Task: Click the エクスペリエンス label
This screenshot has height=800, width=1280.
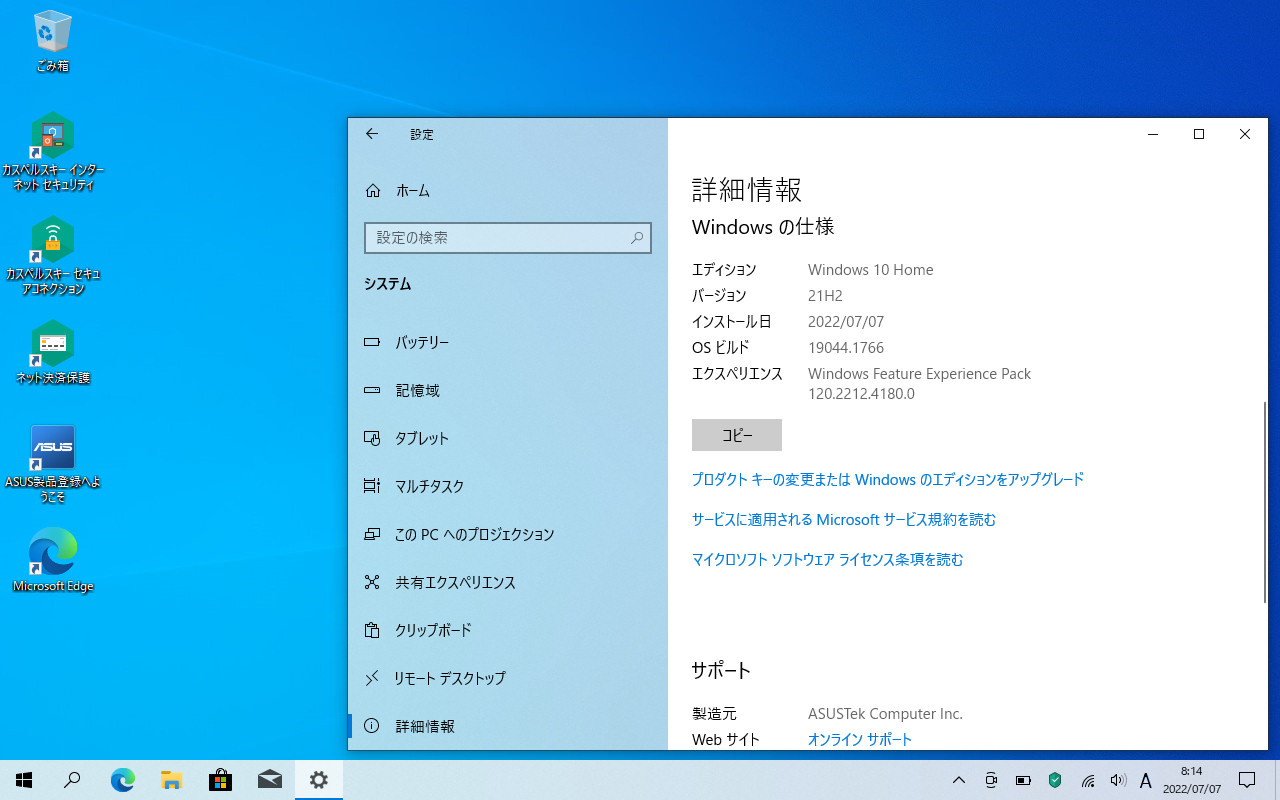Action: (737, 373)
